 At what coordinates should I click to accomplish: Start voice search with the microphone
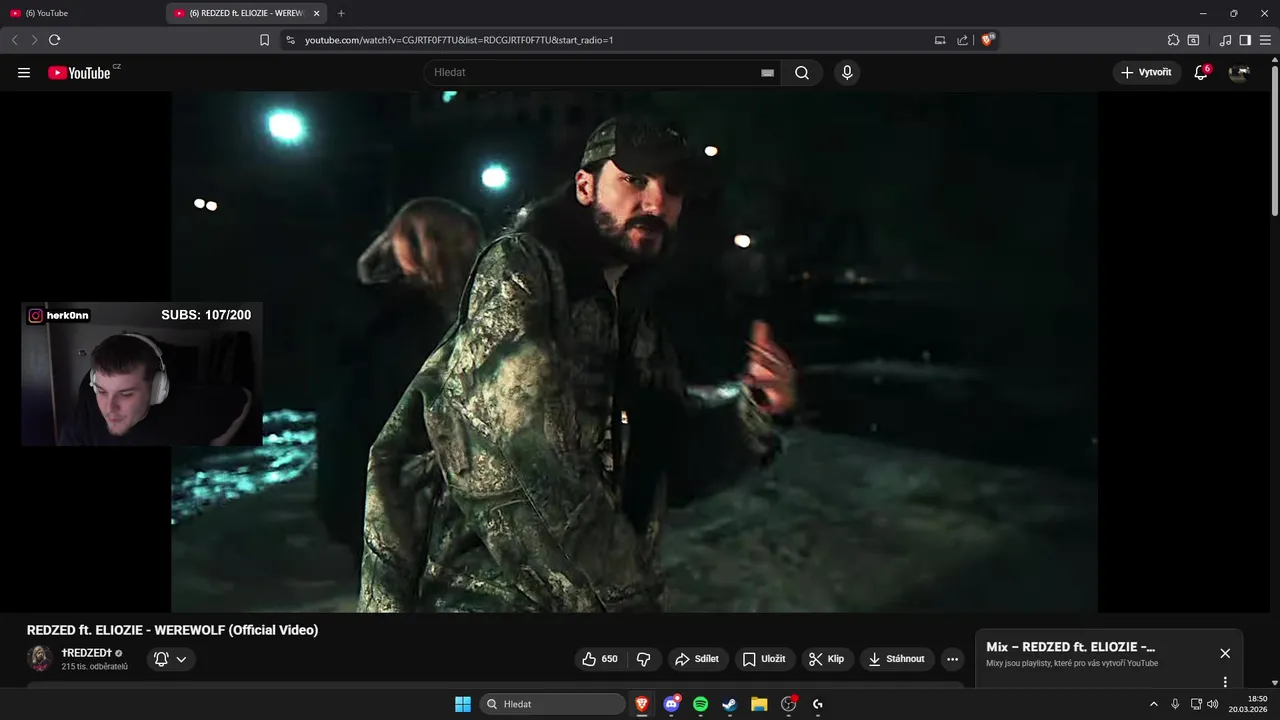847,73
